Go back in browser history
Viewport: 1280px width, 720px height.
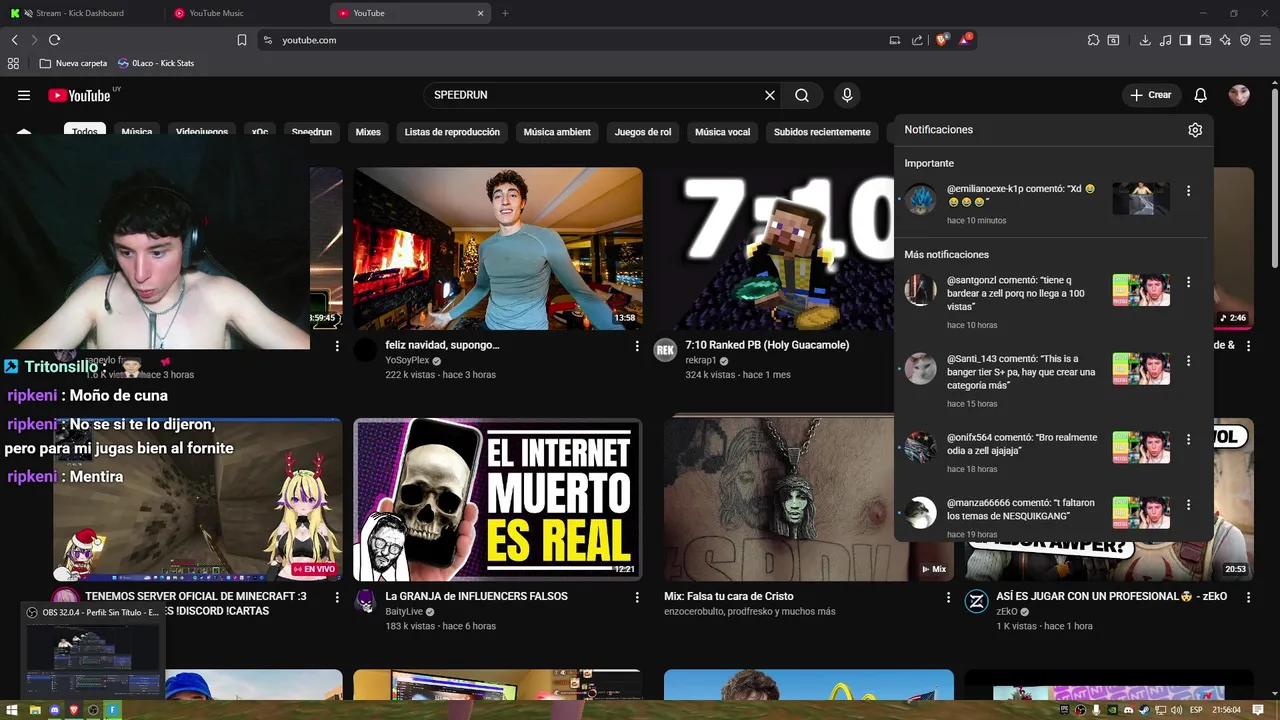click(x=15, y=40)
